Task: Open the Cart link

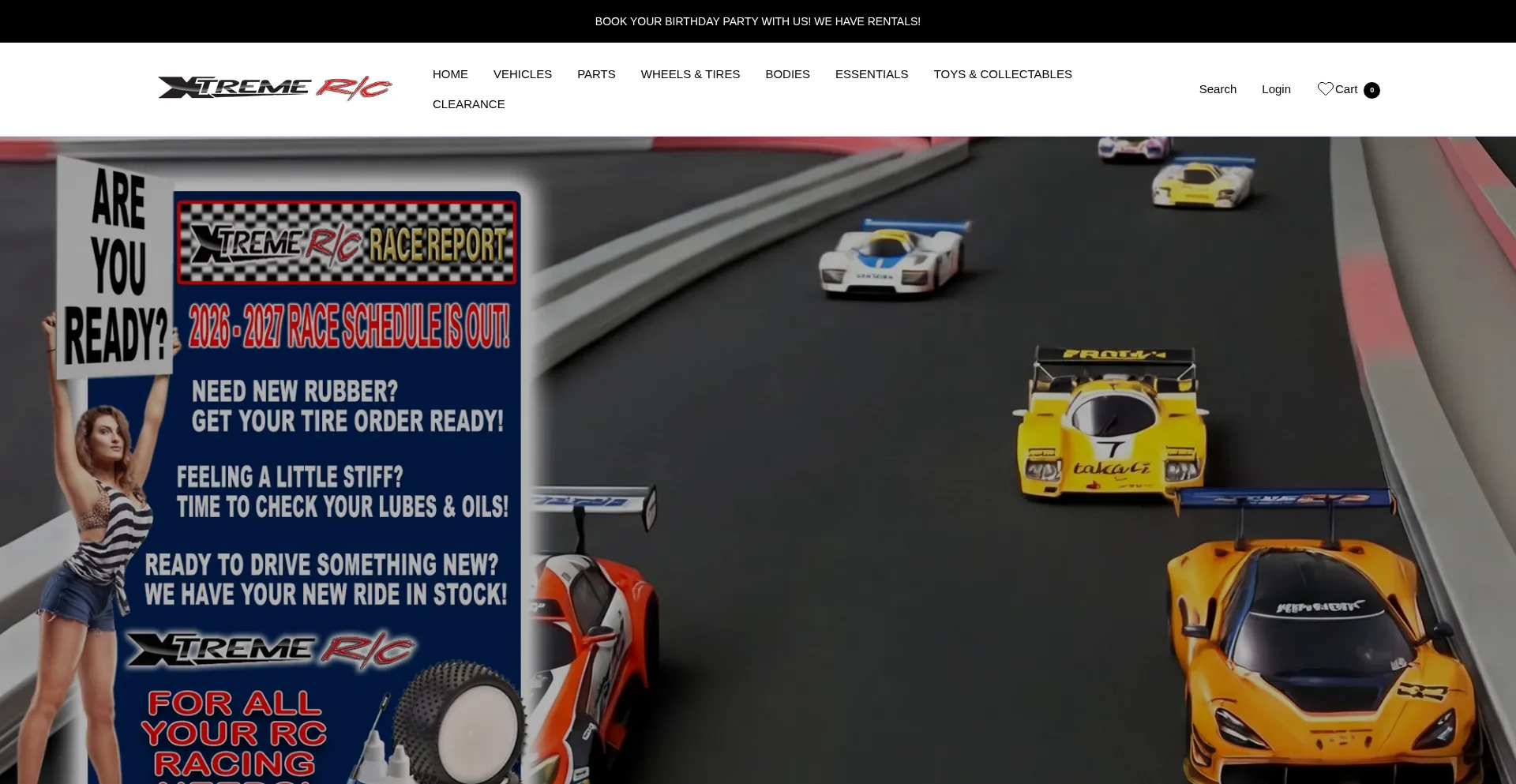Action: tap(1346, 89)
